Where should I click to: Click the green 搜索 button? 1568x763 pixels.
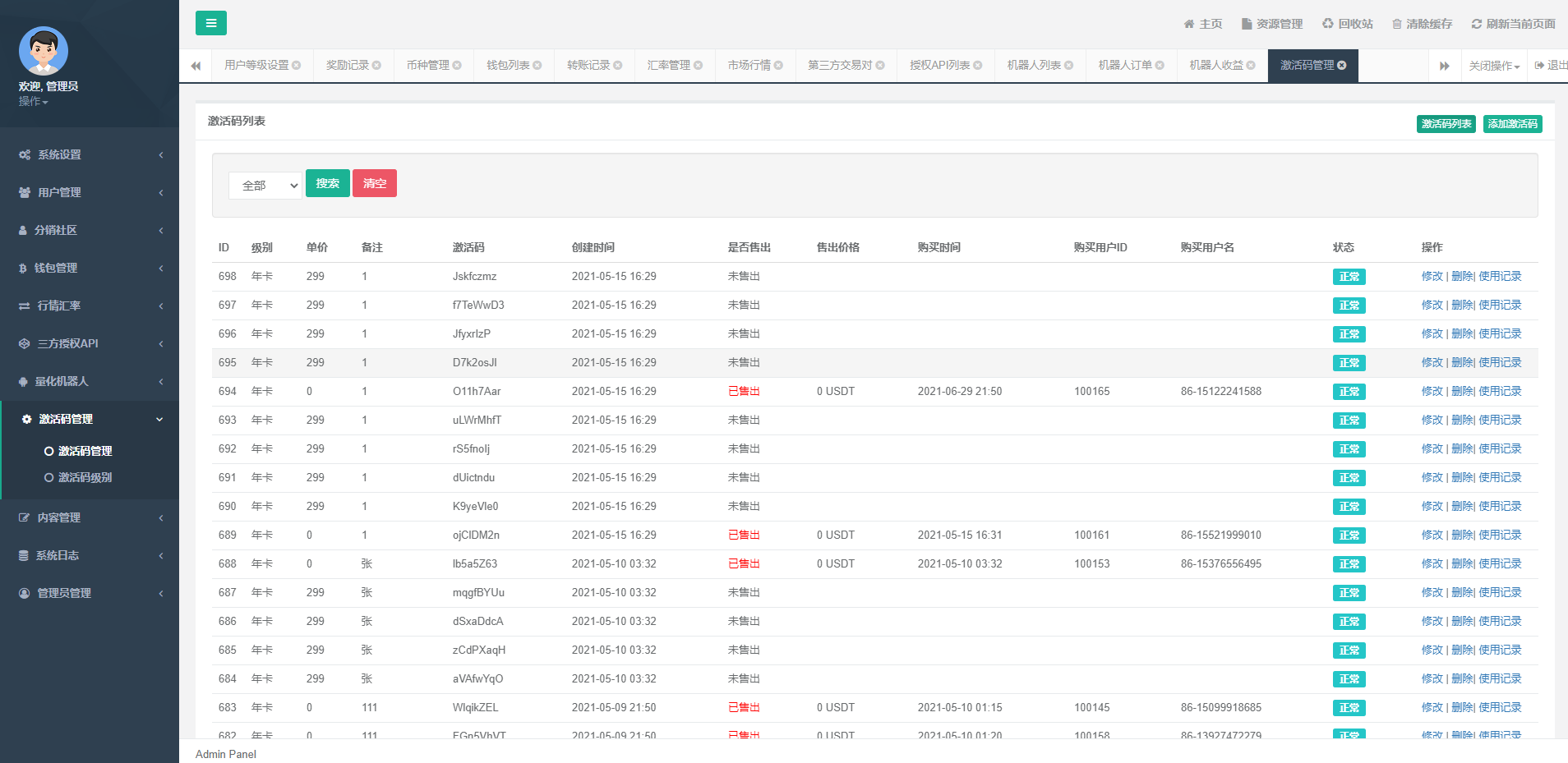(x=327, y=183)
